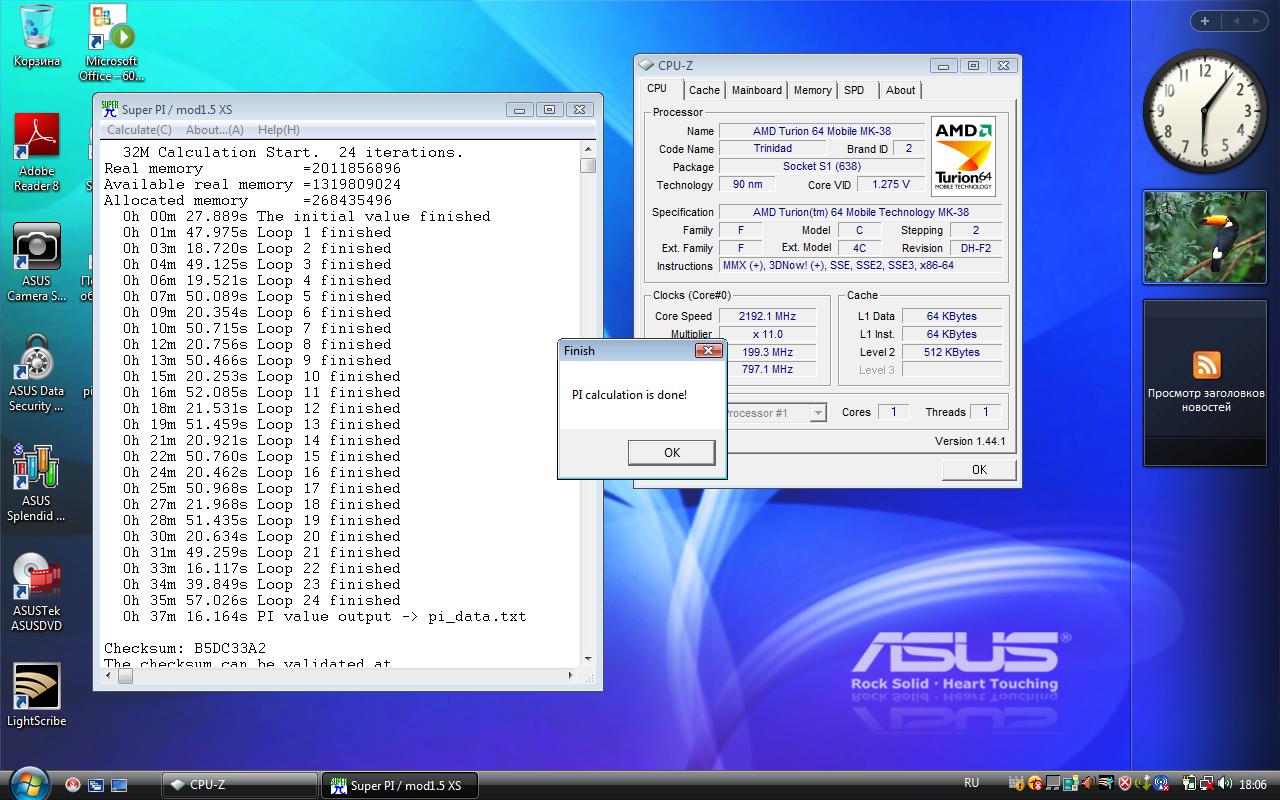The height and width of the screenshot is (800, 1280).
Task: Open the Memory tab in CPU-Z
Action: 812,90
